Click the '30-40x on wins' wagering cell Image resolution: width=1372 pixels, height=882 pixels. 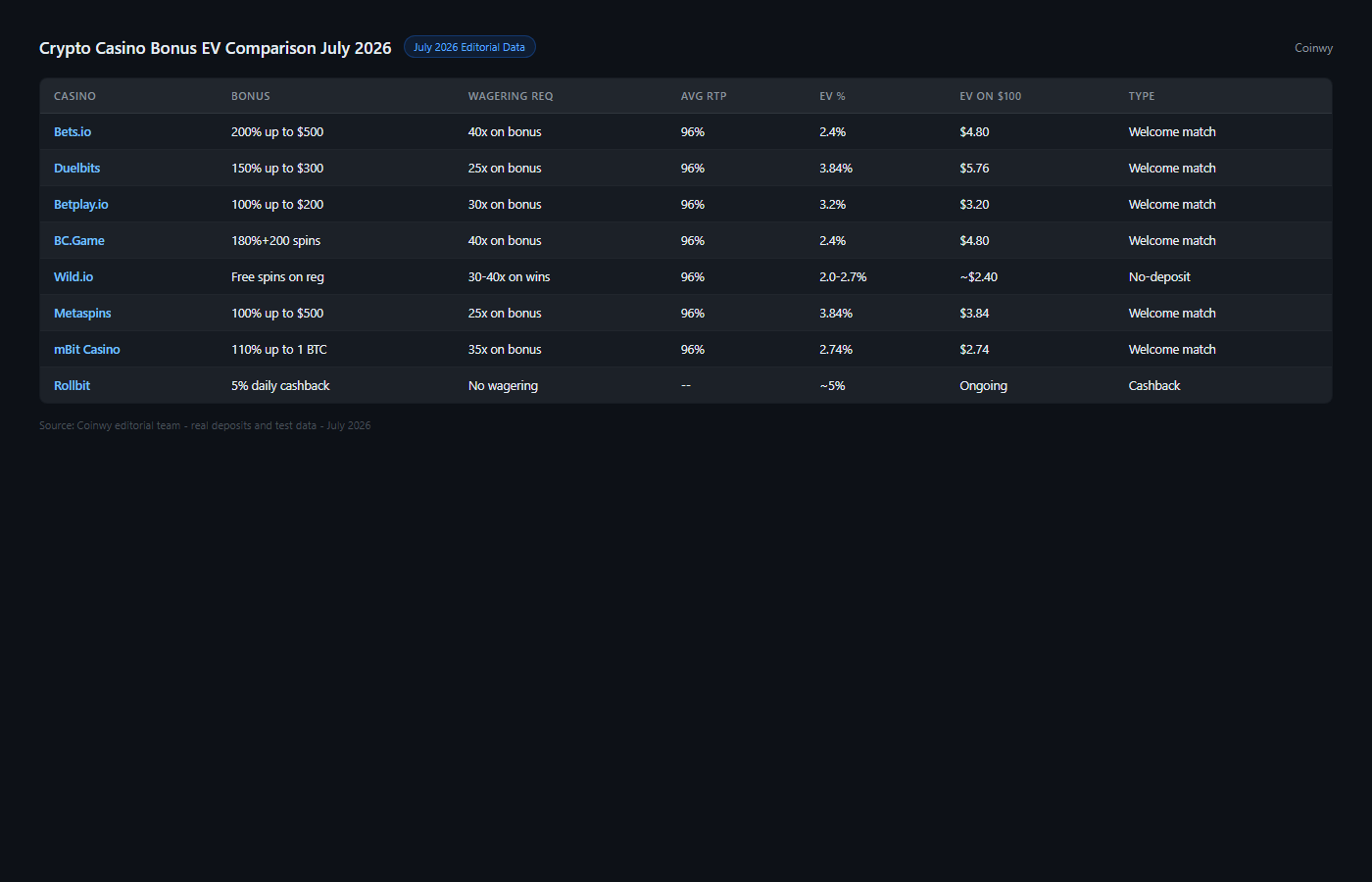point(510,277)
